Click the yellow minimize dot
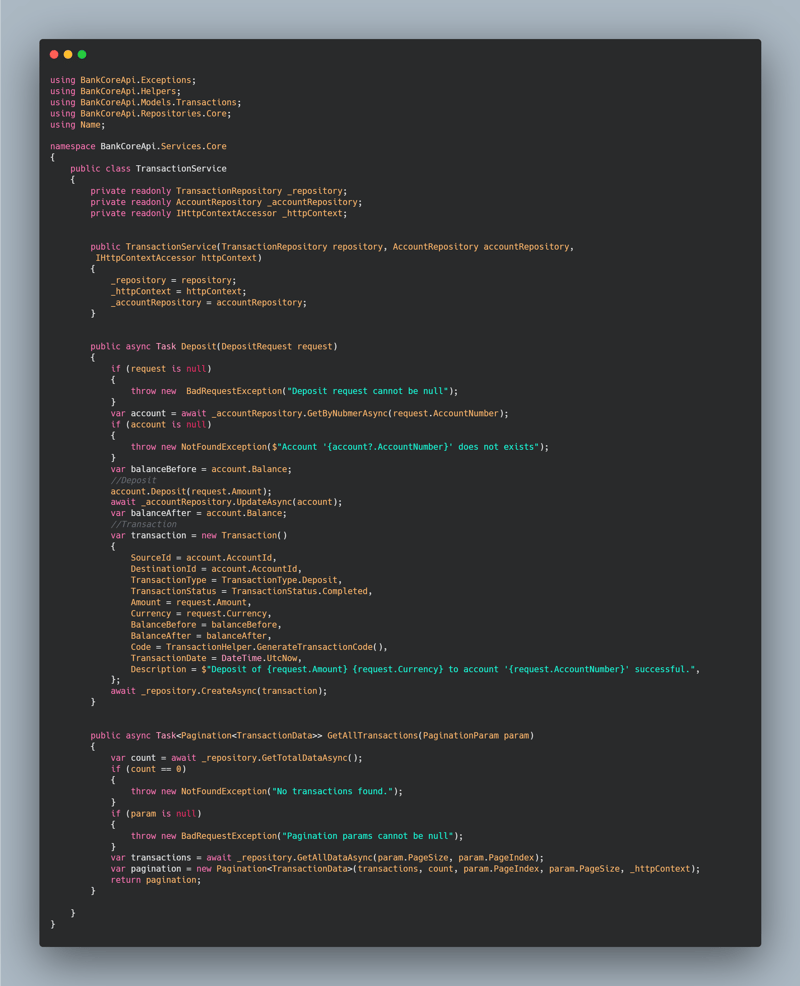Image resolution: width=800 pixels, height=986 pixels. pos(68,55)
